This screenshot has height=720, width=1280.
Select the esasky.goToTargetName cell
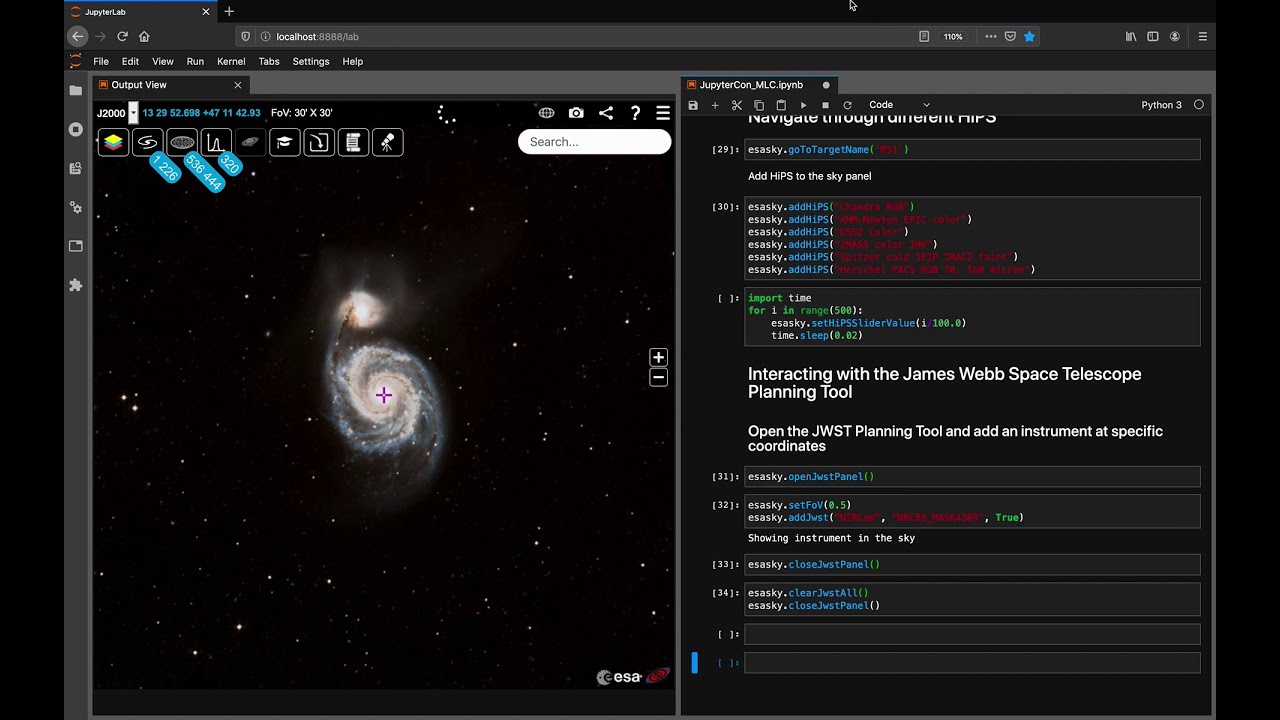click(972, 149)
